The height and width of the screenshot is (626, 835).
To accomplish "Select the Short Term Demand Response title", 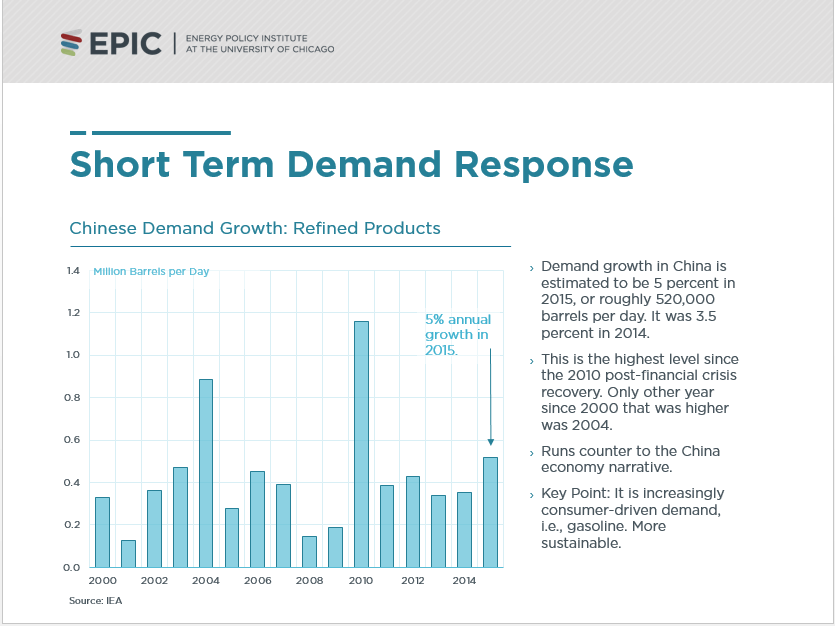I will 351,164.
